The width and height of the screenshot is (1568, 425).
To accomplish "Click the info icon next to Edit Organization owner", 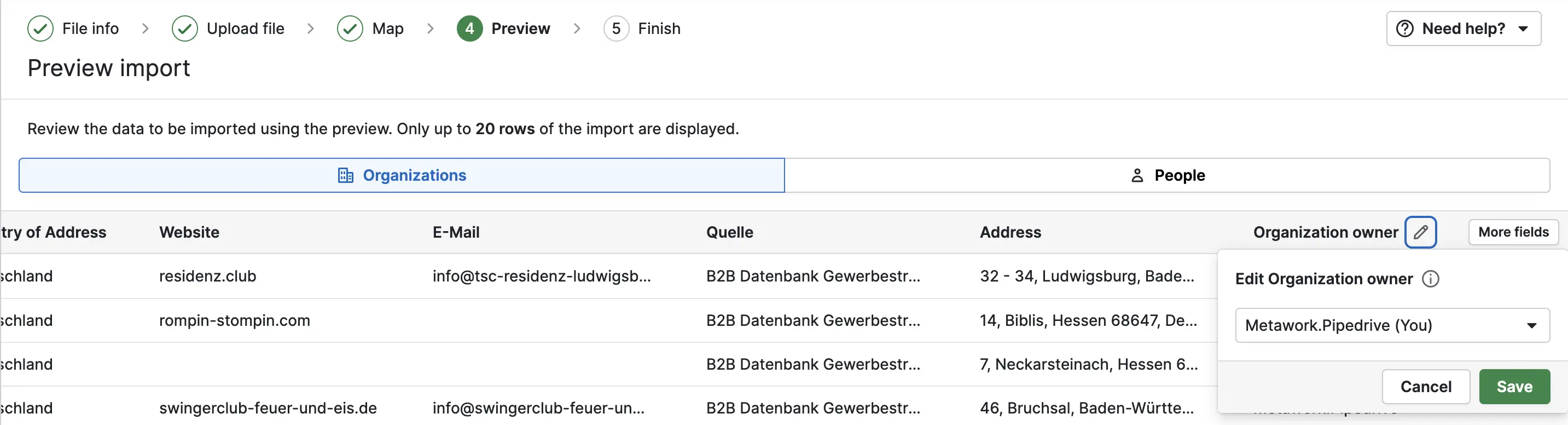I will point(1430,279).
